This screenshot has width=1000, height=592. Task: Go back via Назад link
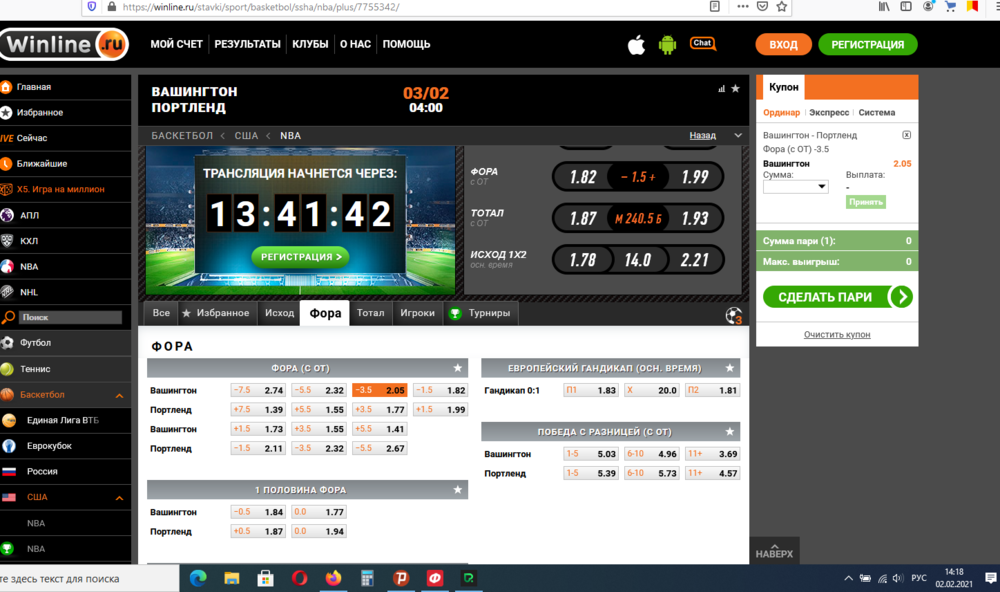[x=702, y=135]
